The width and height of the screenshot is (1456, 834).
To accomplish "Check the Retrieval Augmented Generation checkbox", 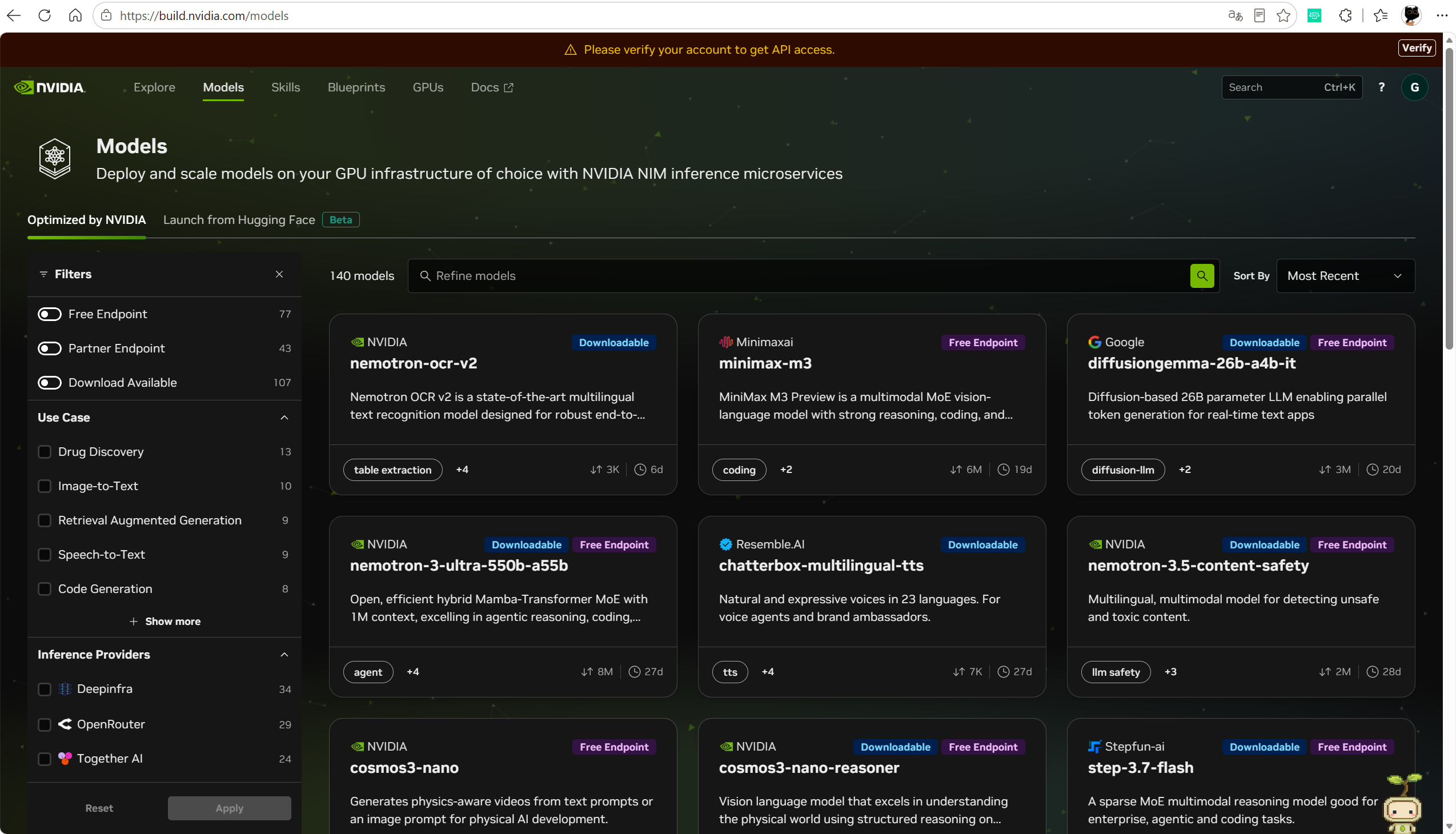I will (x=44, y=520).
